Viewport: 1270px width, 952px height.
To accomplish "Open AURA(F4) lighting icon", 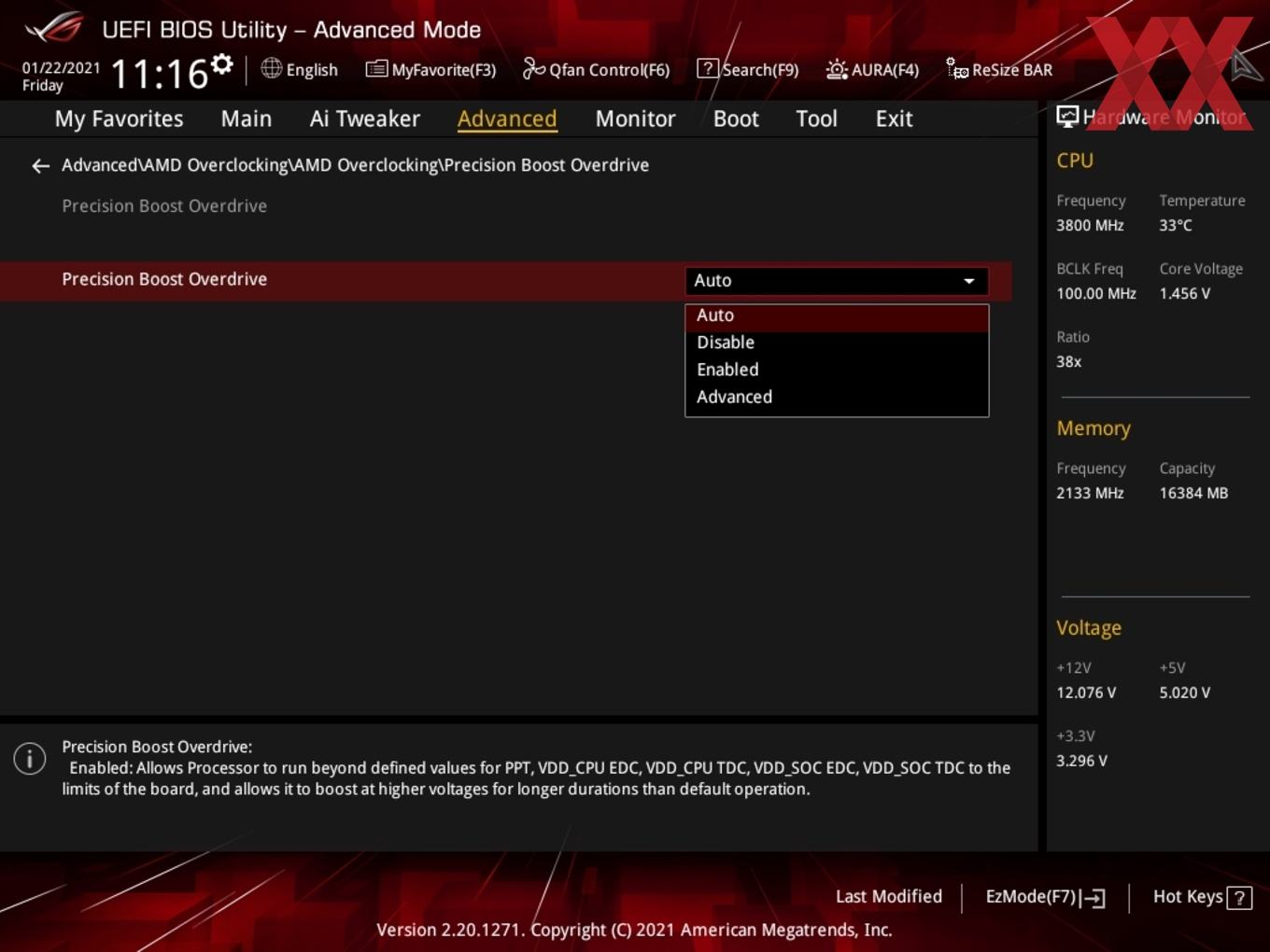I will coord(837,69).
